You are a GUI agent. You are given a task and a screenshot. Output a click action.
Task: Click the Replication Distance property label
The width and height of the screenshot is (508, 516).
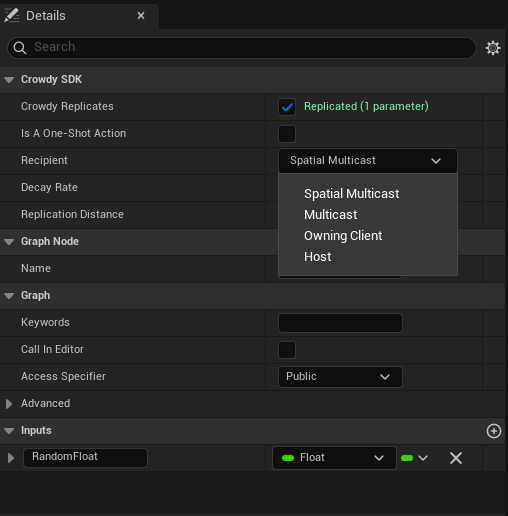click(72, 214)
